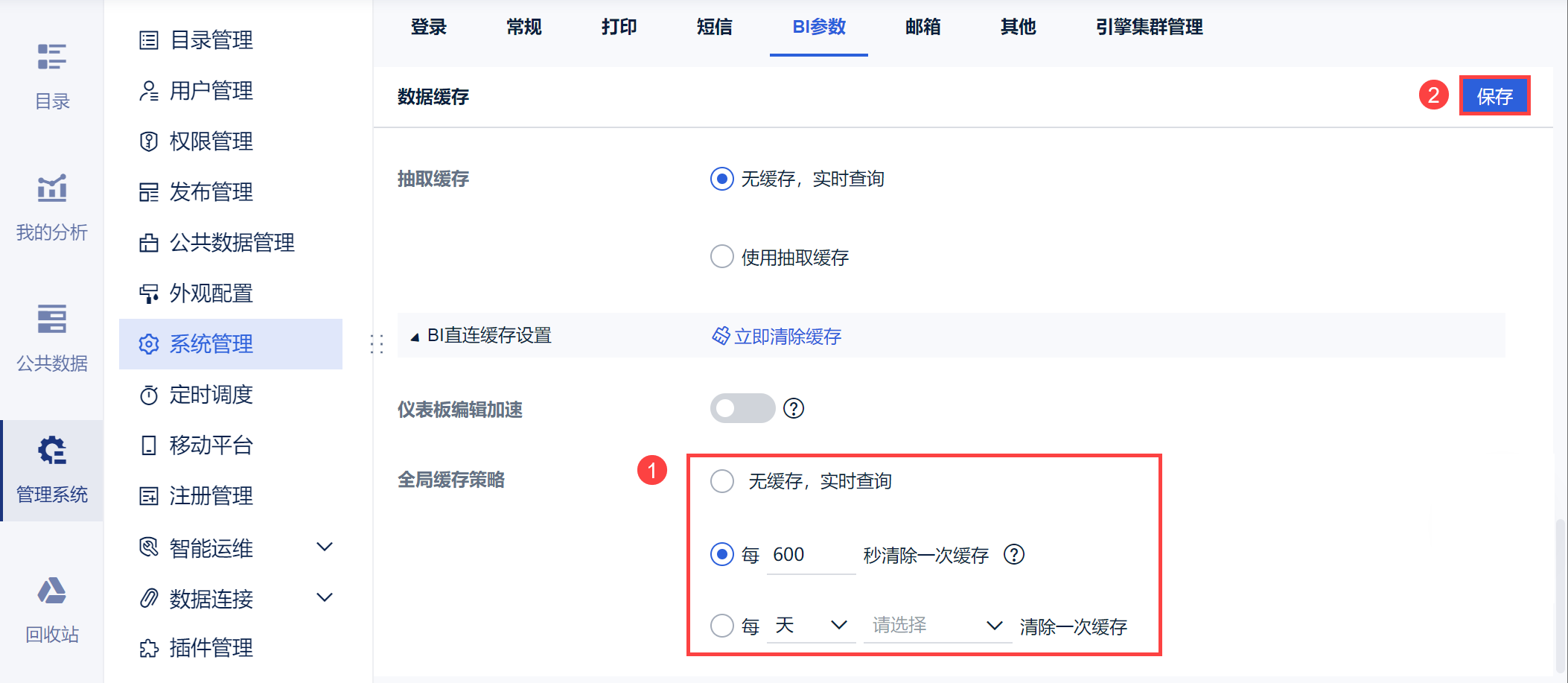Open the 我的分析 chart icon
Screen dimensions: 1568x683
(x=51, y=188)
